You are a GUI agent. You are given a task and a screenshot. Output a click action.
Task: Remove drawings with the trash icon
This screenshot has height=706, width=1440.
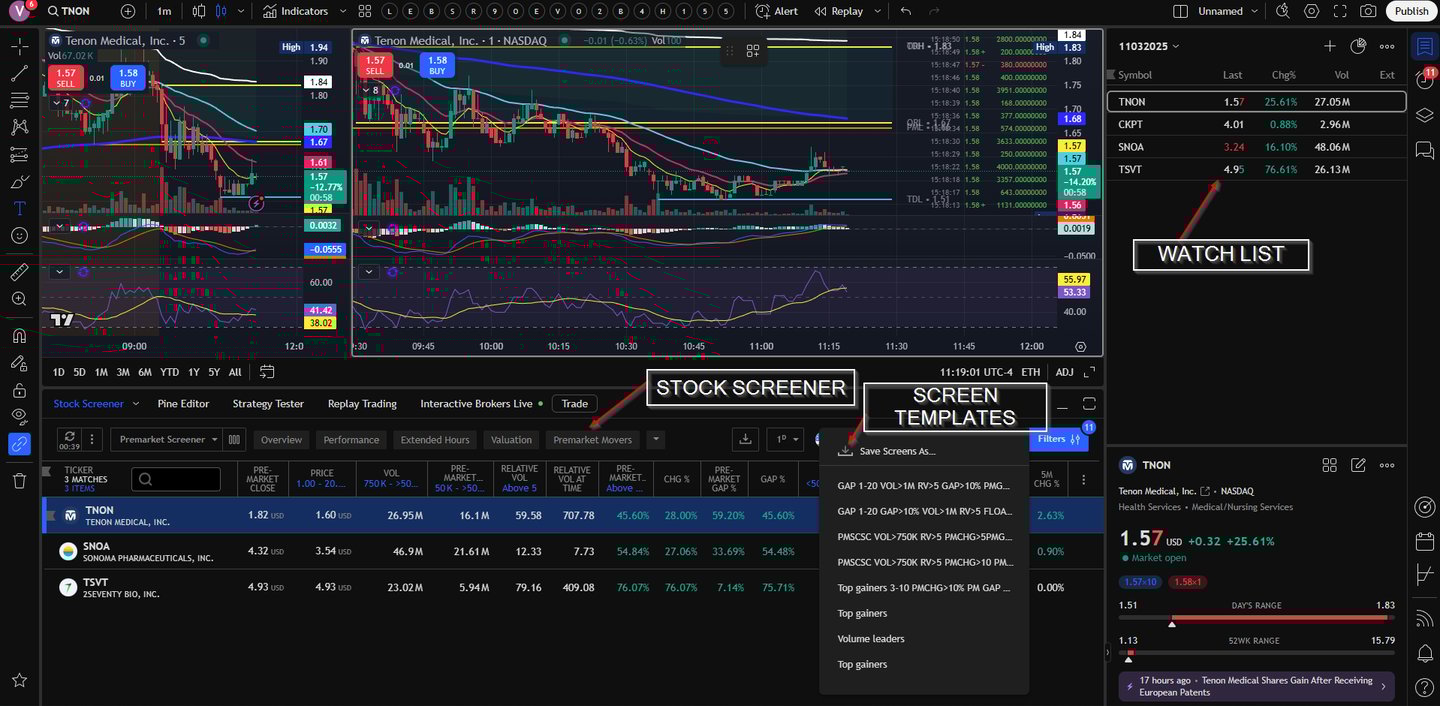[x=19, y=481]
